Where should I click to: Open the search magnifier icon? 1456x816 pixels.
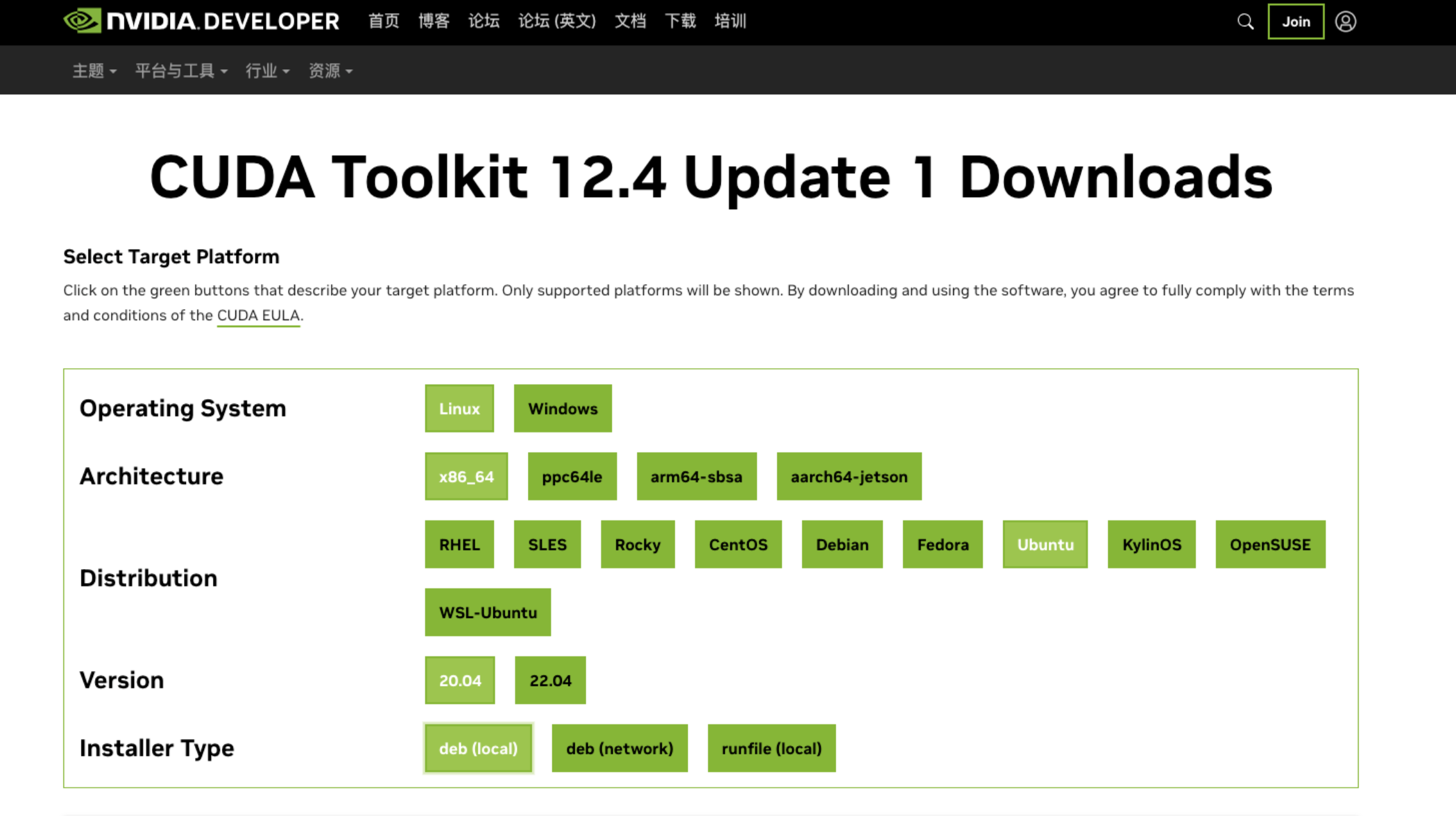(1245, 22)
